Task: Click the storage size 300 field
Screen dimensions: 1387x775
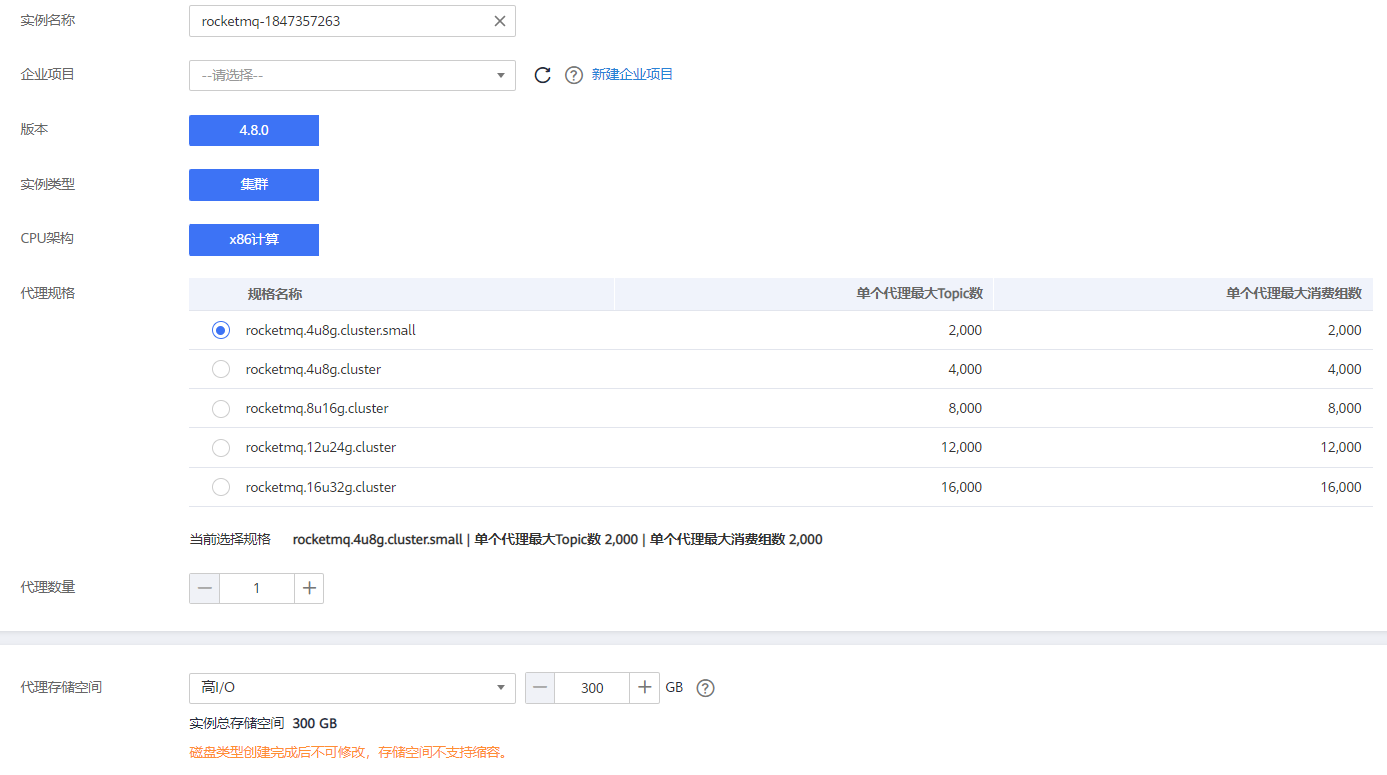Action: click(592, 688)
